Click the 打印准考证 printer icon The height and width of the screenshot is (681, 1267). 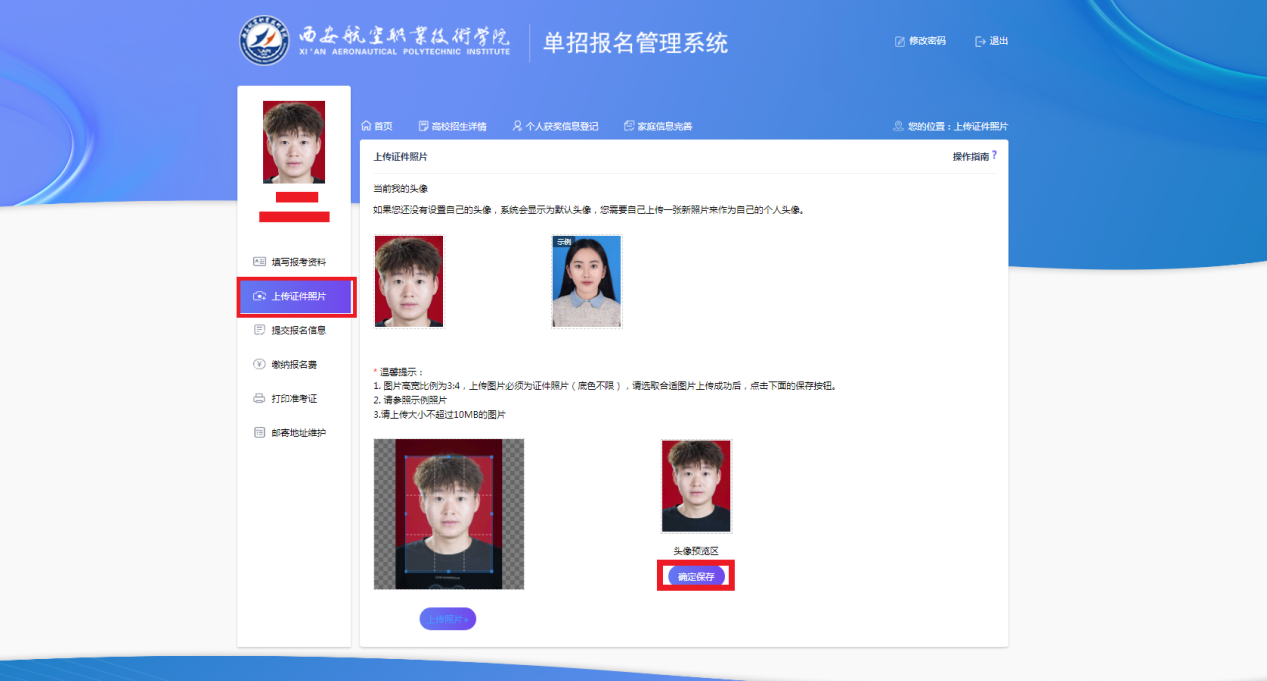259,398
